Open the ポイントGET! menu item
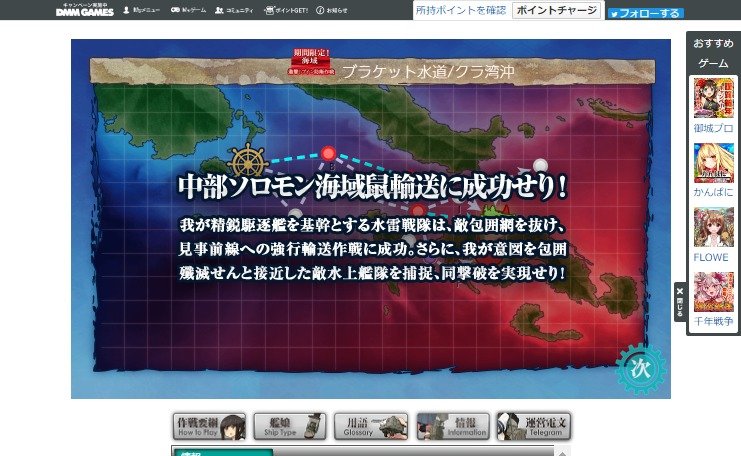The height and width of the screenshot is (456, 741). coord(286,10)
